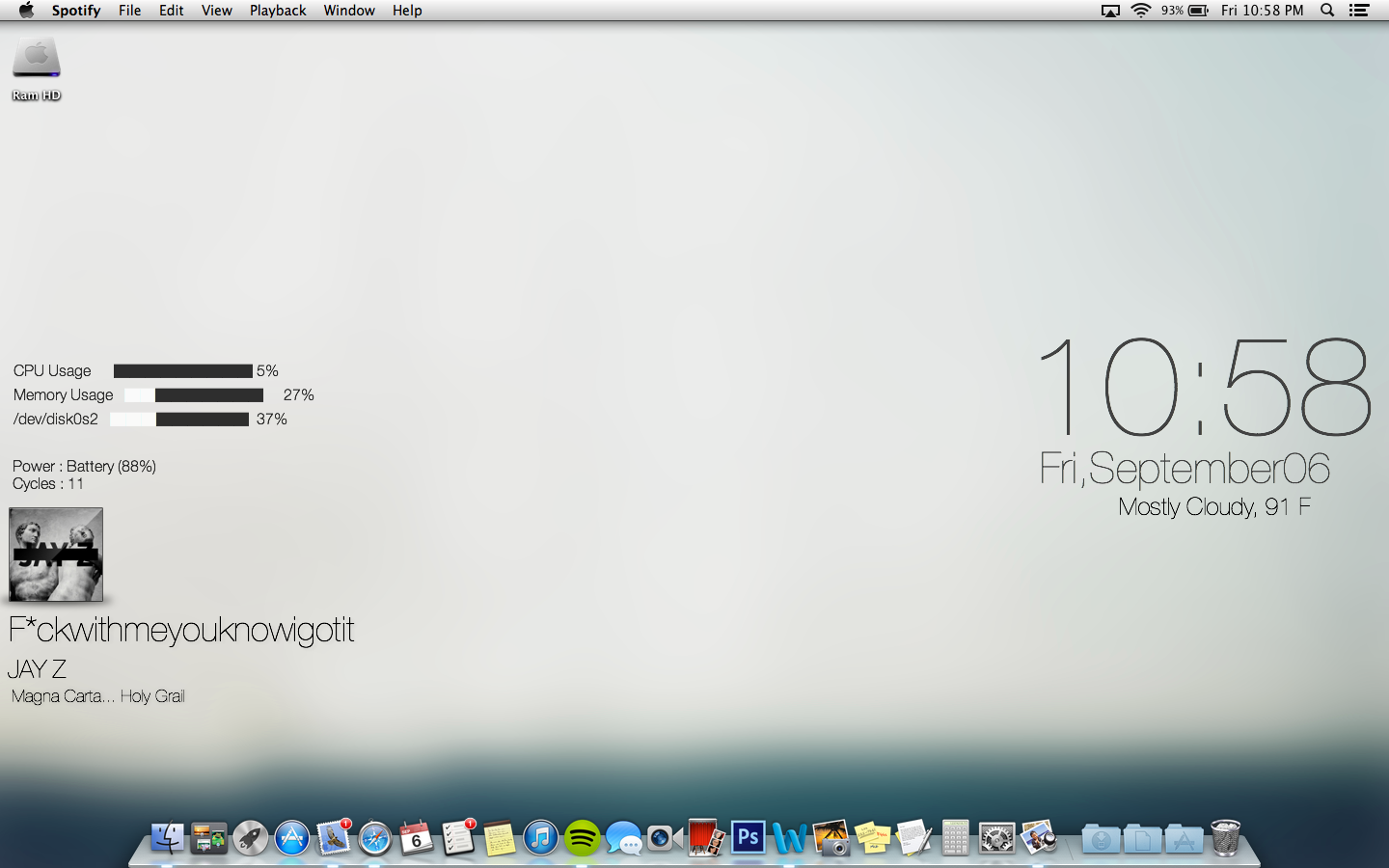The height and width of the screenshot is (868, 1389).
Task: Open the Window menu
Action: pos(349,11)
